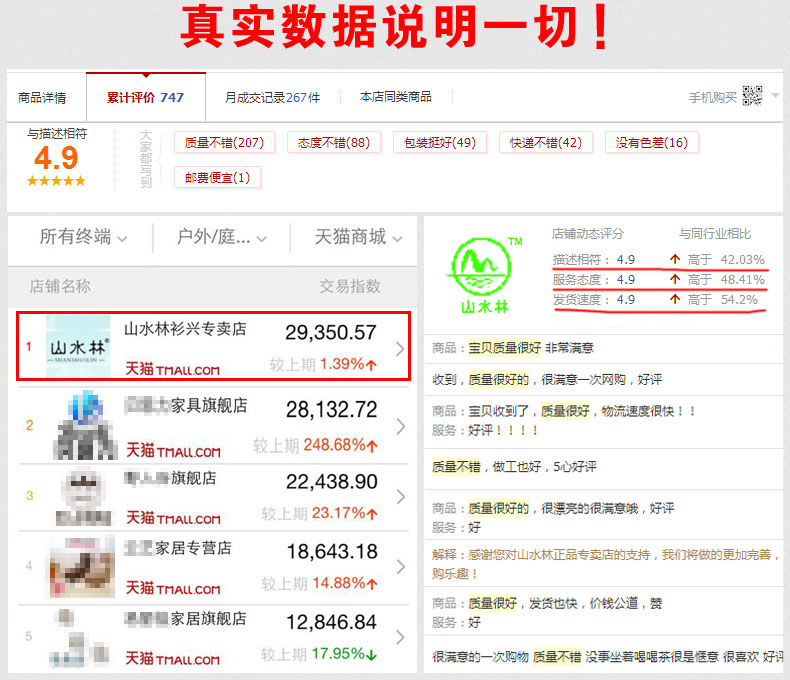Switch to 累计评价 747 tab
This screenshot has width=790, height=680.
[x=146, y=97]
